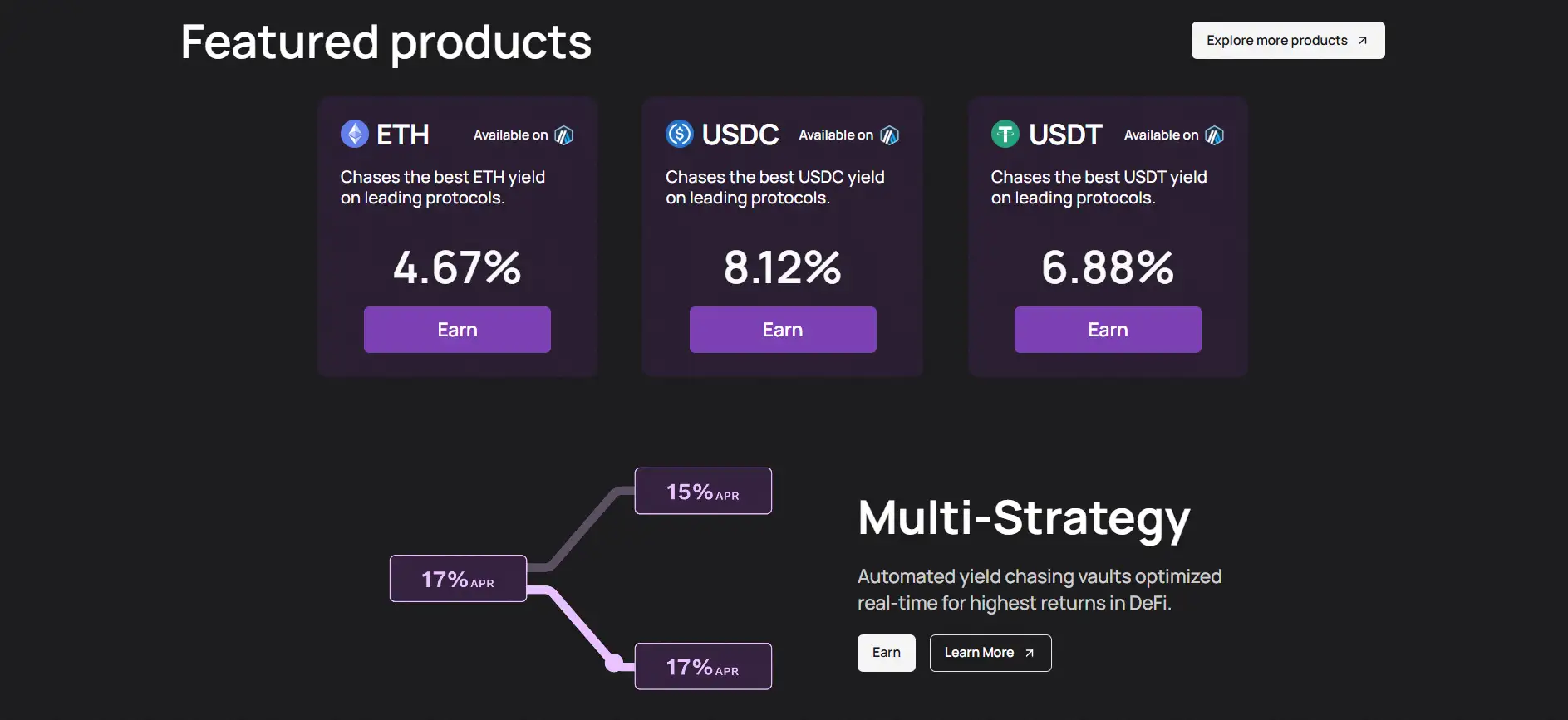
Task: Click arrow icon in Learn More button
Action: (1030, 654)
